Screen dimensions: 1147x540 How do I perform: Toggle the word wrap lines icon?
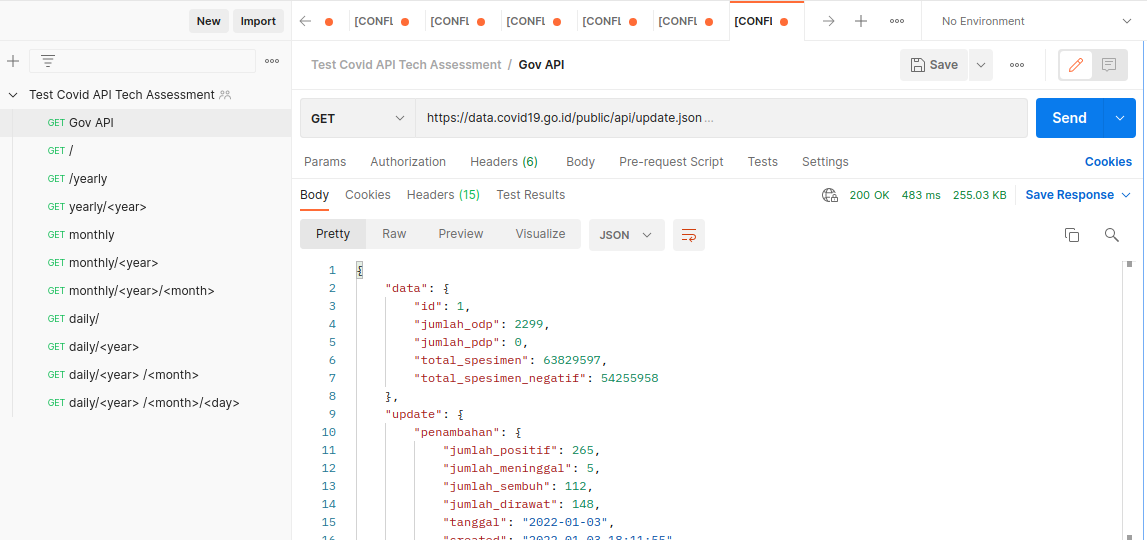[688, 235]
